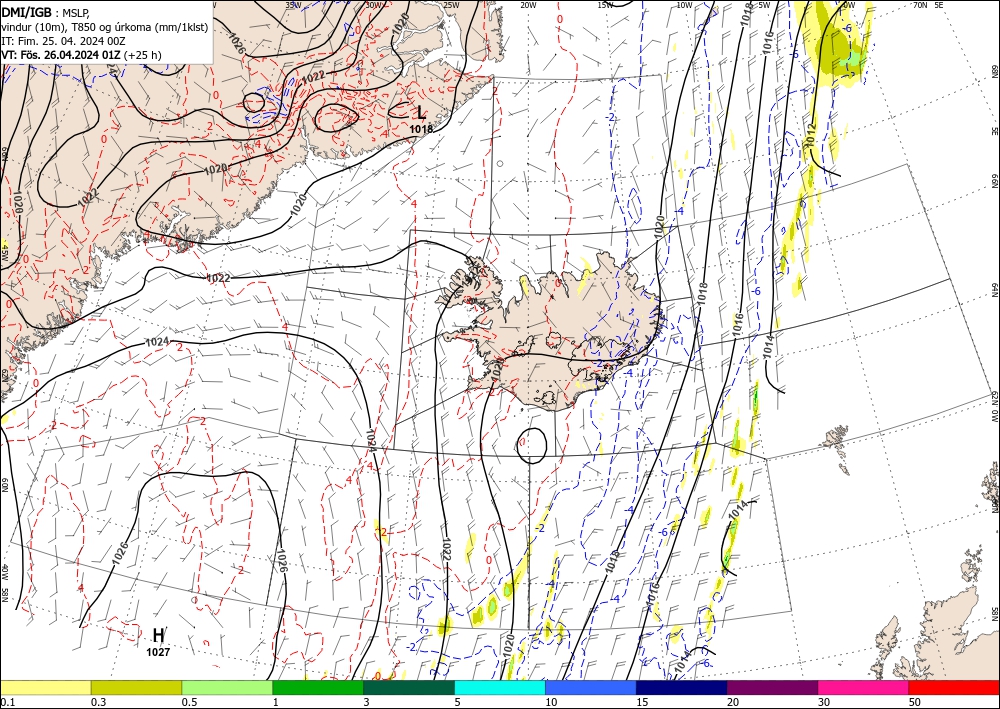1000x709 pixels.
Task: Click the '50' legend value
Action: 914,702
